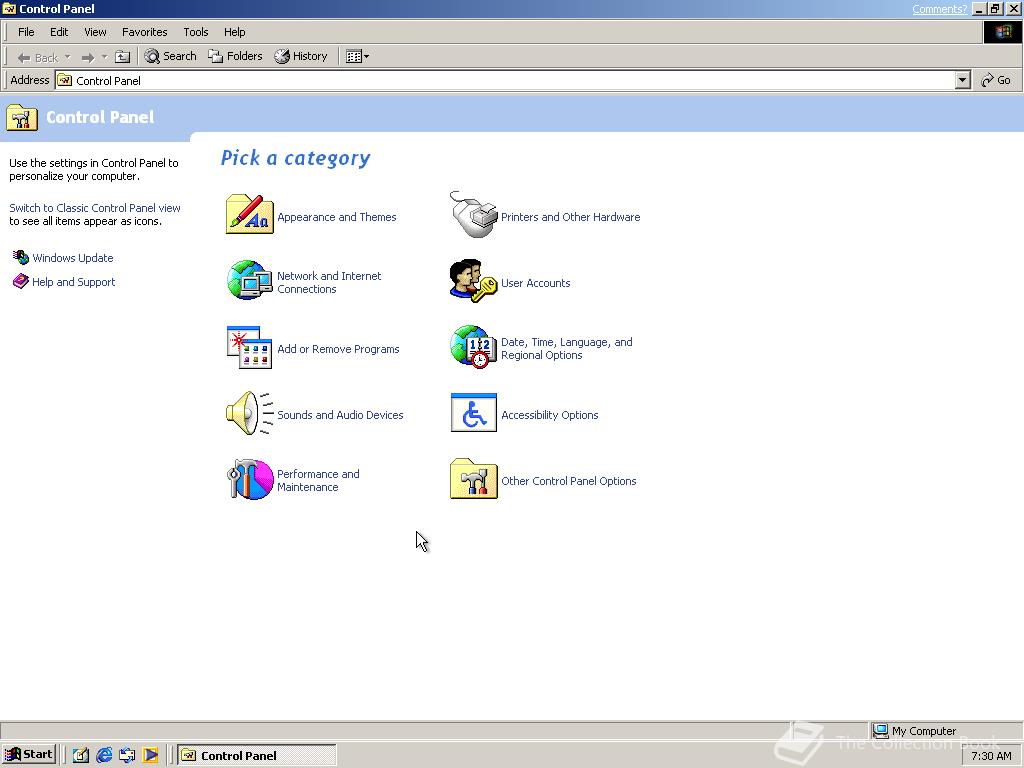Viewport: 1024px width, 768px height.
Task: Click Printers and Other Hardware text link
Action: (x=570, y=217)
